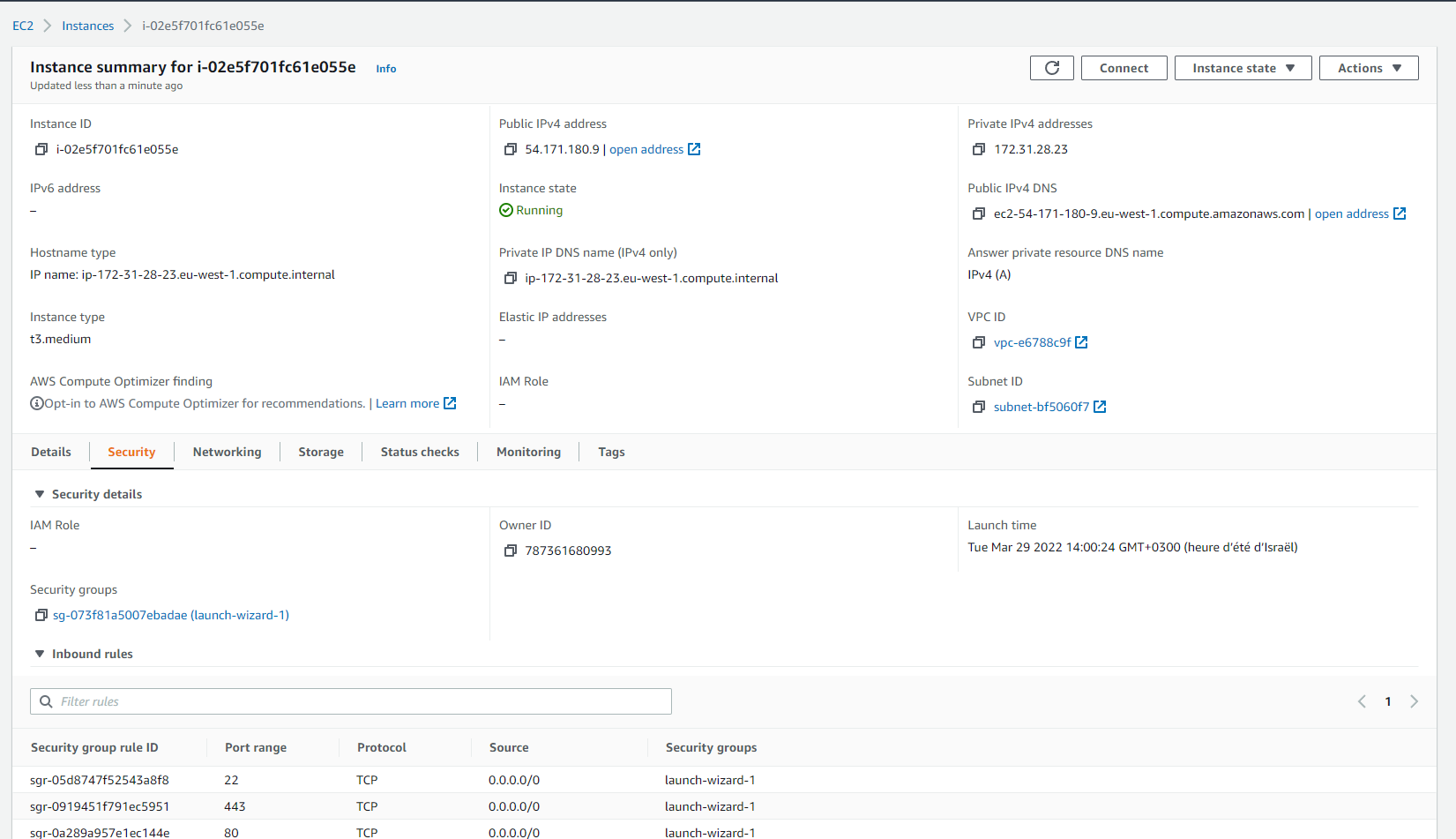Copy the Owner ID number
Viewport: 1456px width, 839px height.
(510, 551)
